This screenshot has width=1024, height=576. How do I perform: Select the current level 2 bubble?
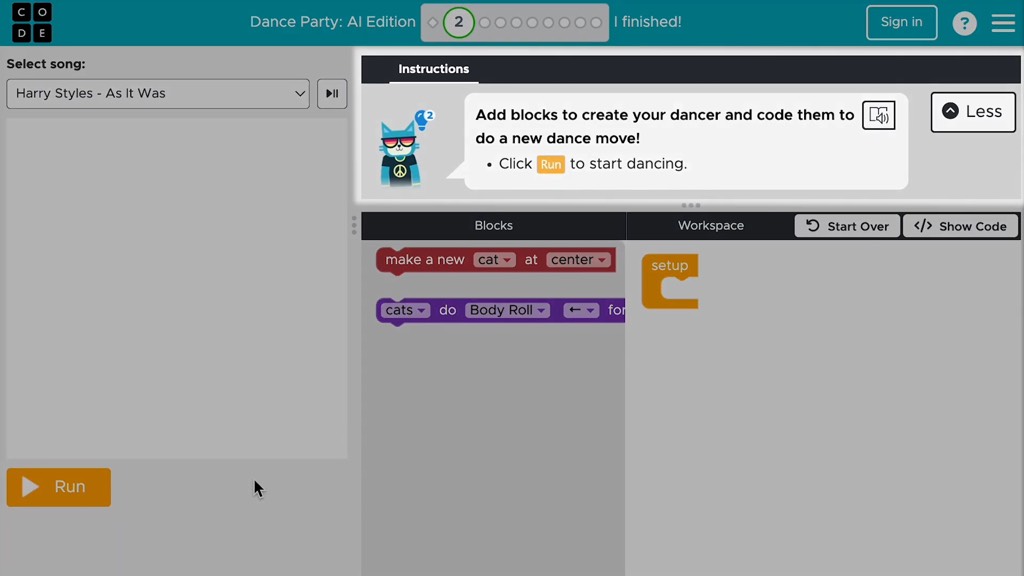[x=459, y=22]
